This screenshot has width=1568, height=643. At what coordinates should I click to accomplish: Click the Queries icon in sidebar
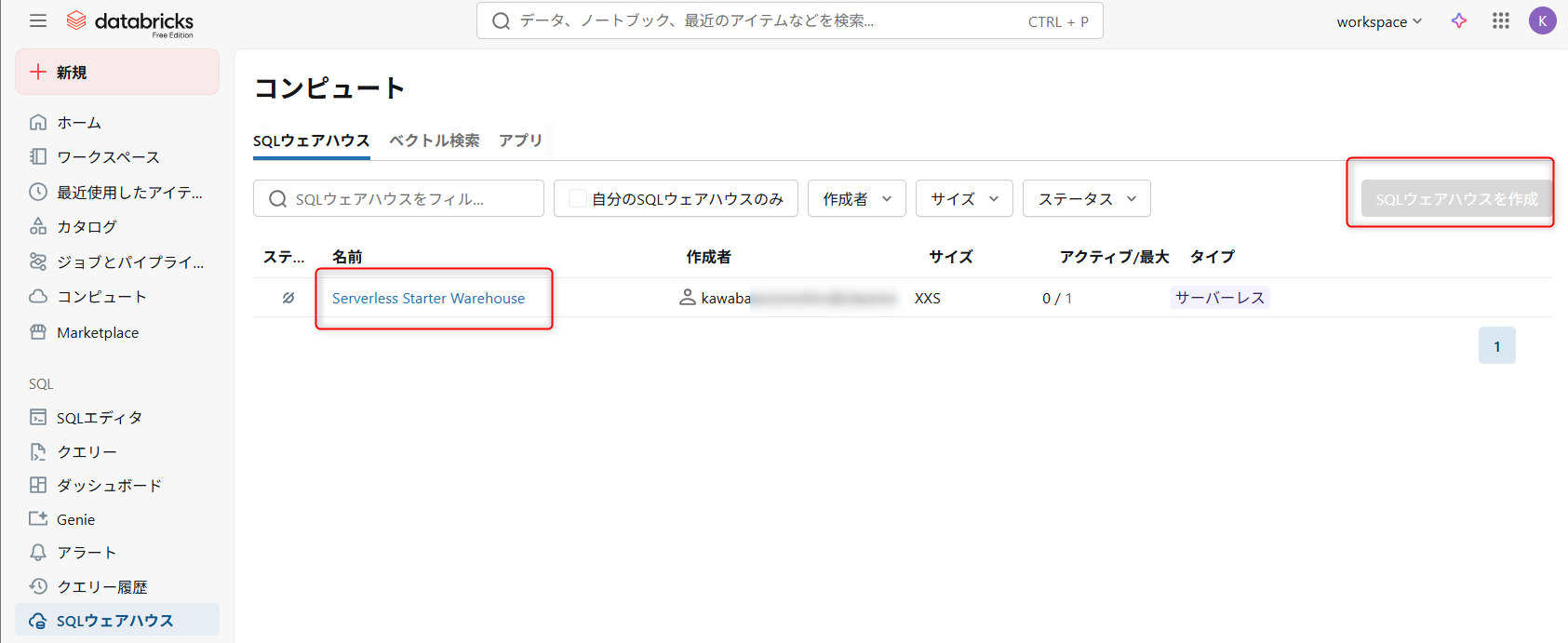point(38,451)
